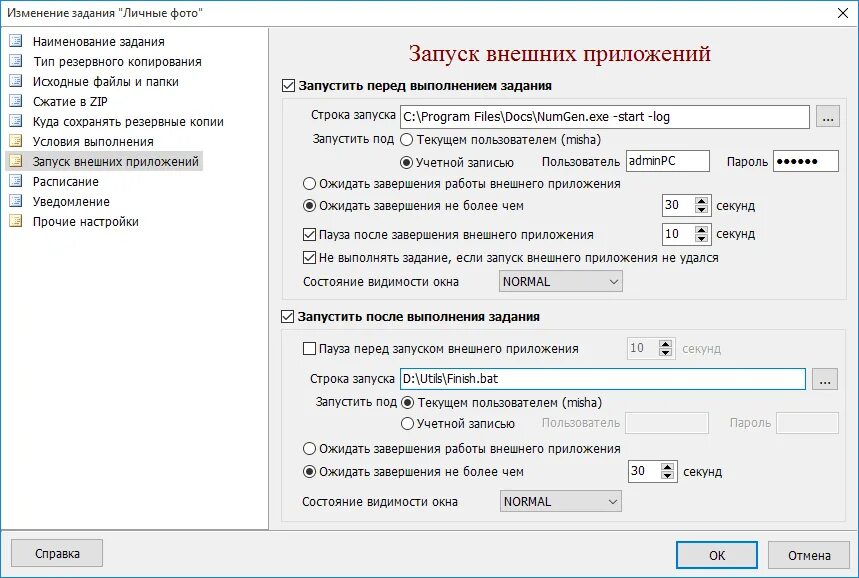Click the D:\Utils\Finish.bat launch string field
The height and width of the screenshot is (578, 859).
(603, 379)
